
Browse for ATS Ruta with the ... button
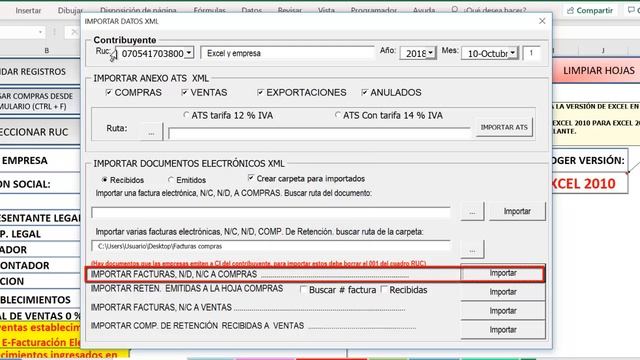(x=151, y=132)
